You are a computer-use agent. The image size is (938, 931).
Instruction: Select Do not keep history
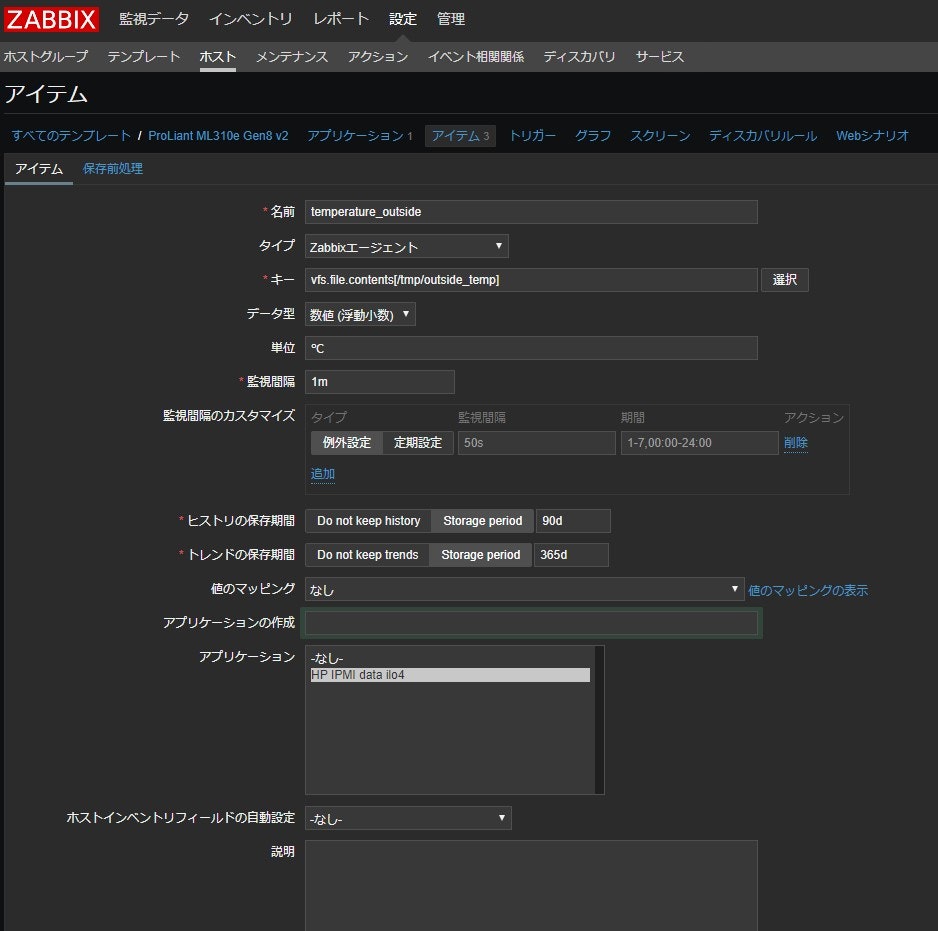368,521
